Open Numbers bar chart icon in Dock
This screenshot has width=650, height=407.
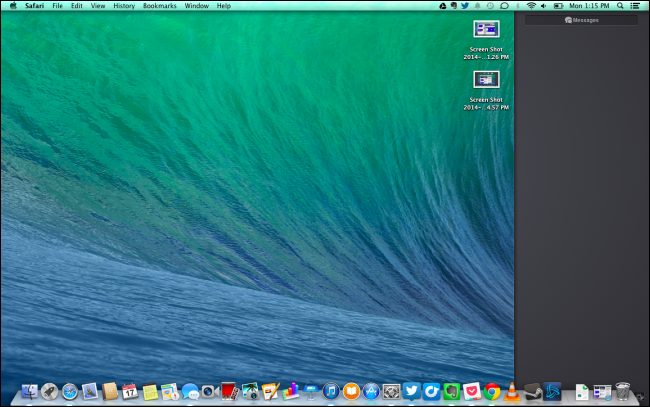[291, 391]
